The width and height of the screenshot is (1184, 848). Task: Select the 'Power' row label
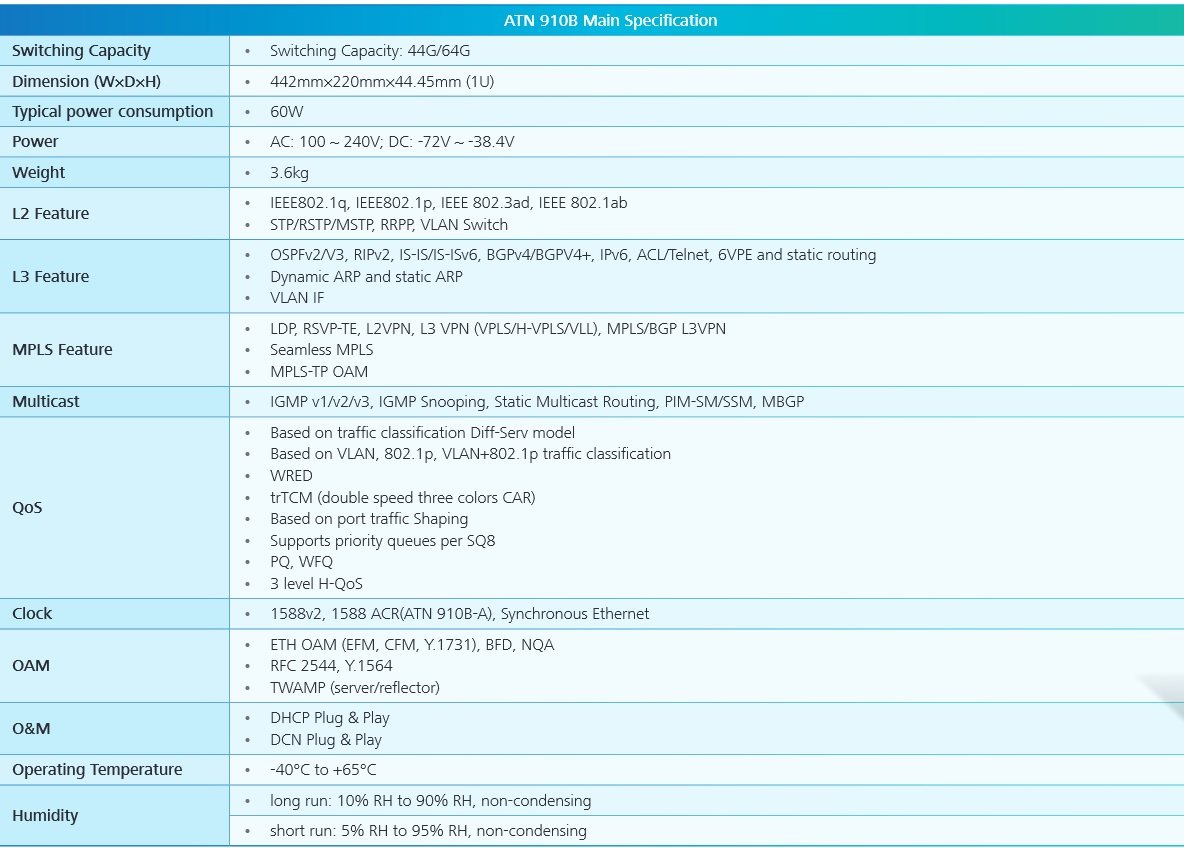pos(35,142)
